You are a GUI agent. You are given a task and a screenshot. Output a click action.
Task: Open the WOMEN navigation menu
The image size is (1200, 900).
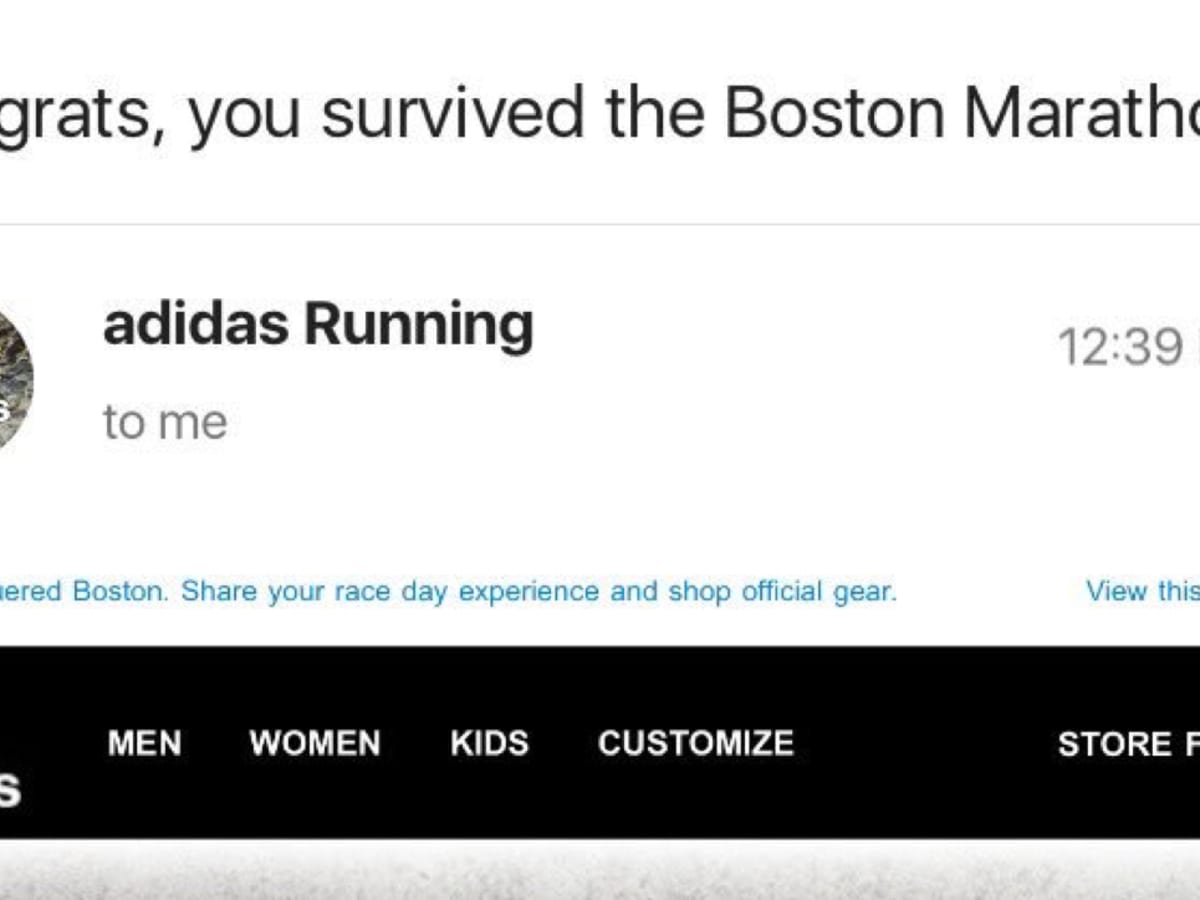point(315,743)
